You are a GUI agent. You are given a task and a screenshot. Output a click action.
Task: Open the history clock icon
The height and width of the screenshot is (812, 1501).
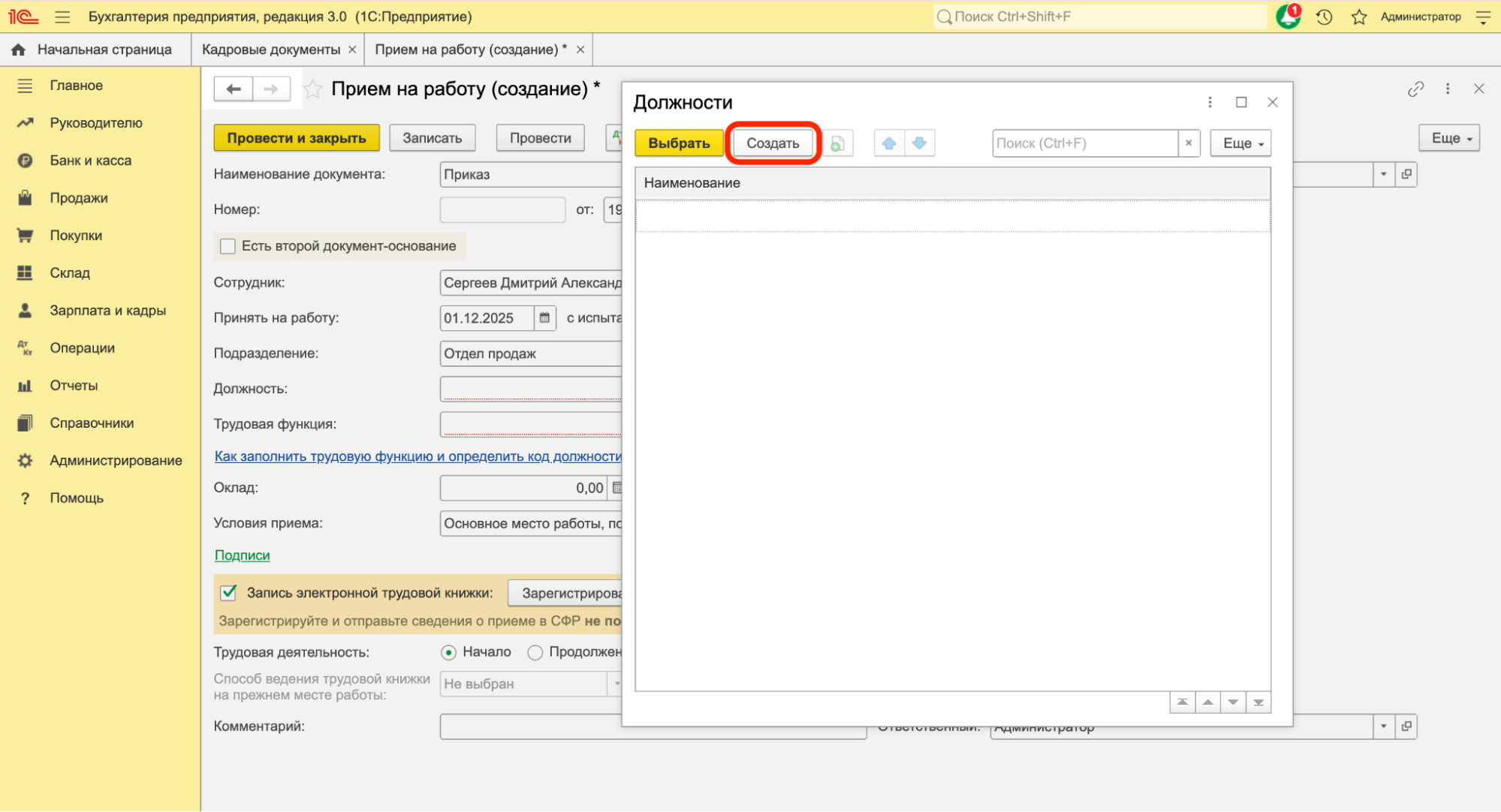click(x=1324, y=17)
